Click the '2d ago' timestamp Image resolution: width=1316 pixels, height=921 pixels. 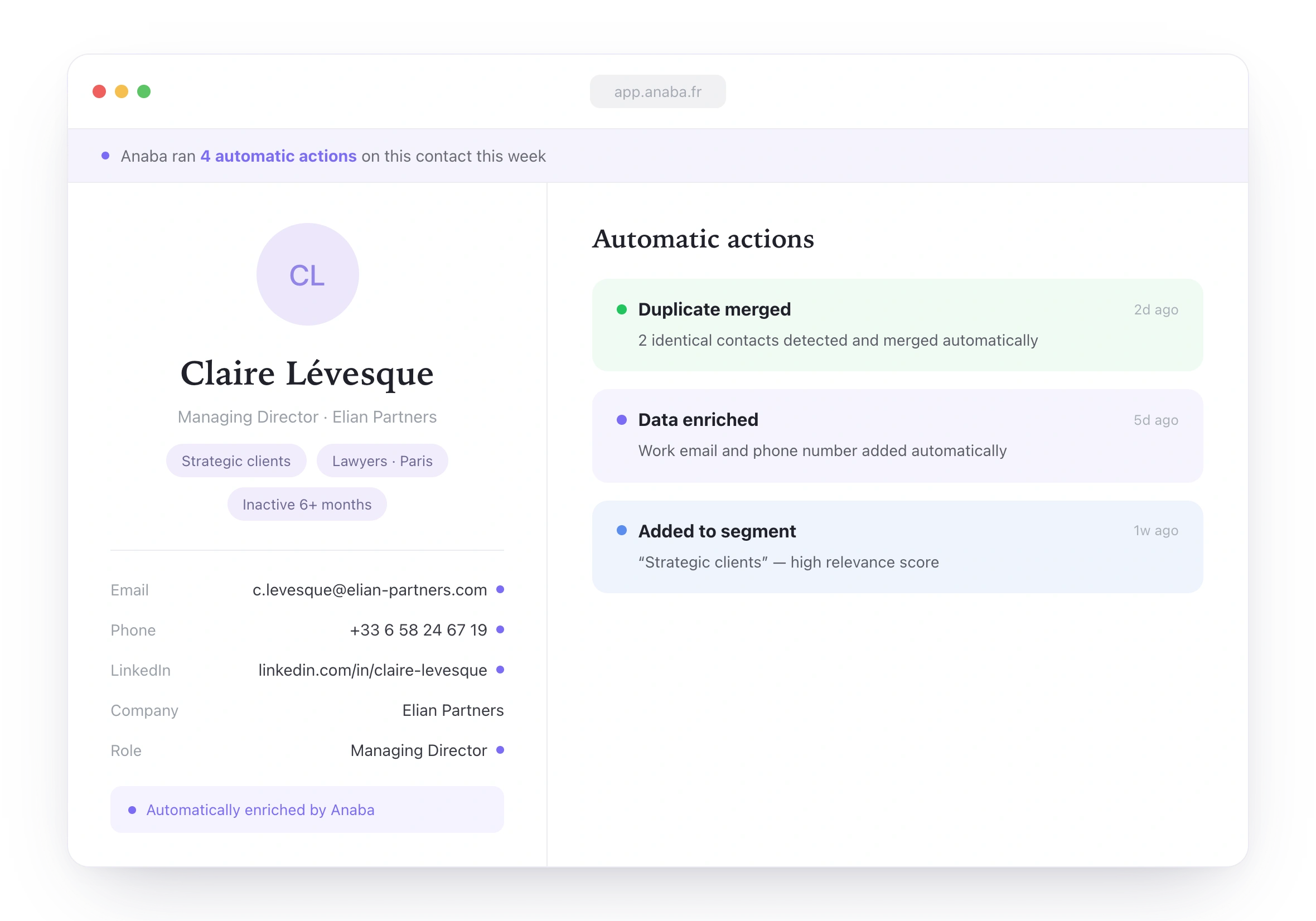click(1155, 309)
